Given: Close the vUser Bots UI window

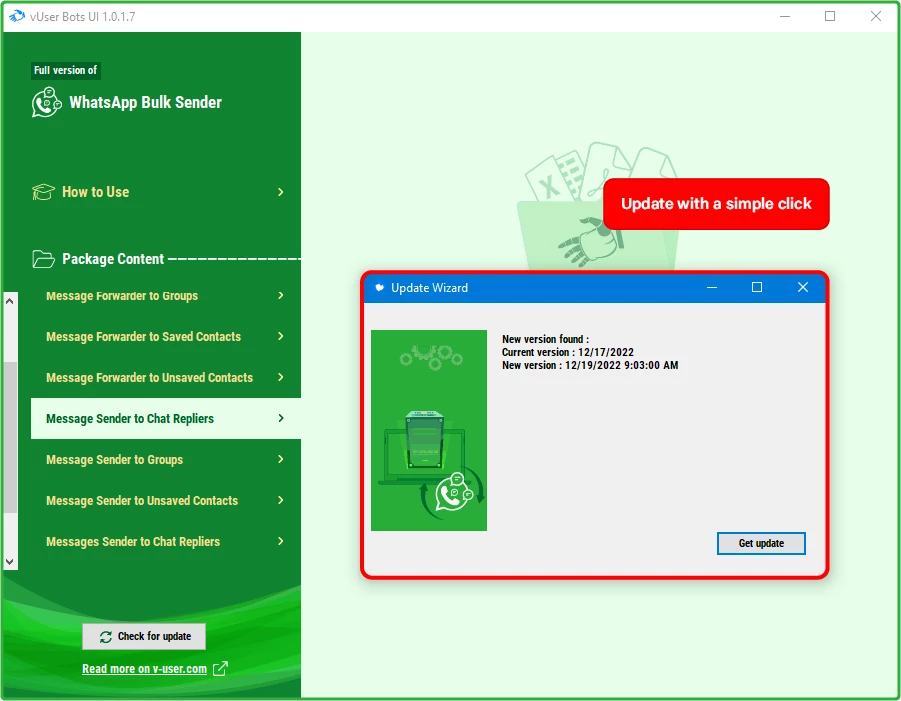Looking at the screenshot, I should click(876, 16).
